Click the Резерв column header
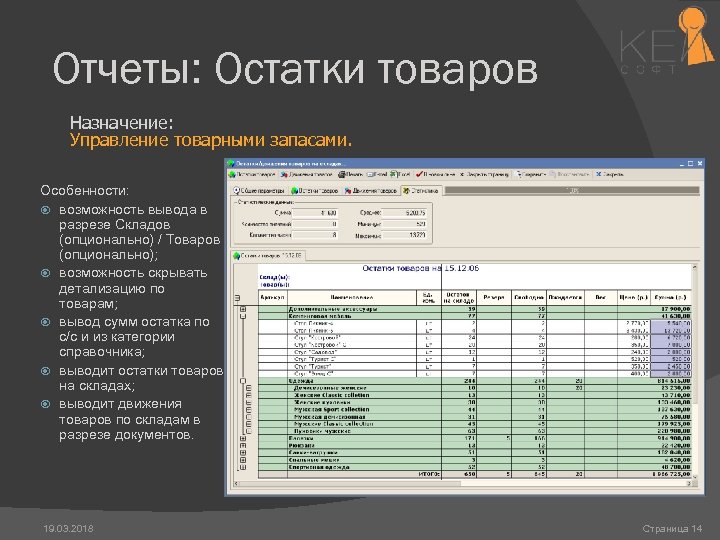The height and width of the screenshot is (540, 720). [x=494, y=298]
